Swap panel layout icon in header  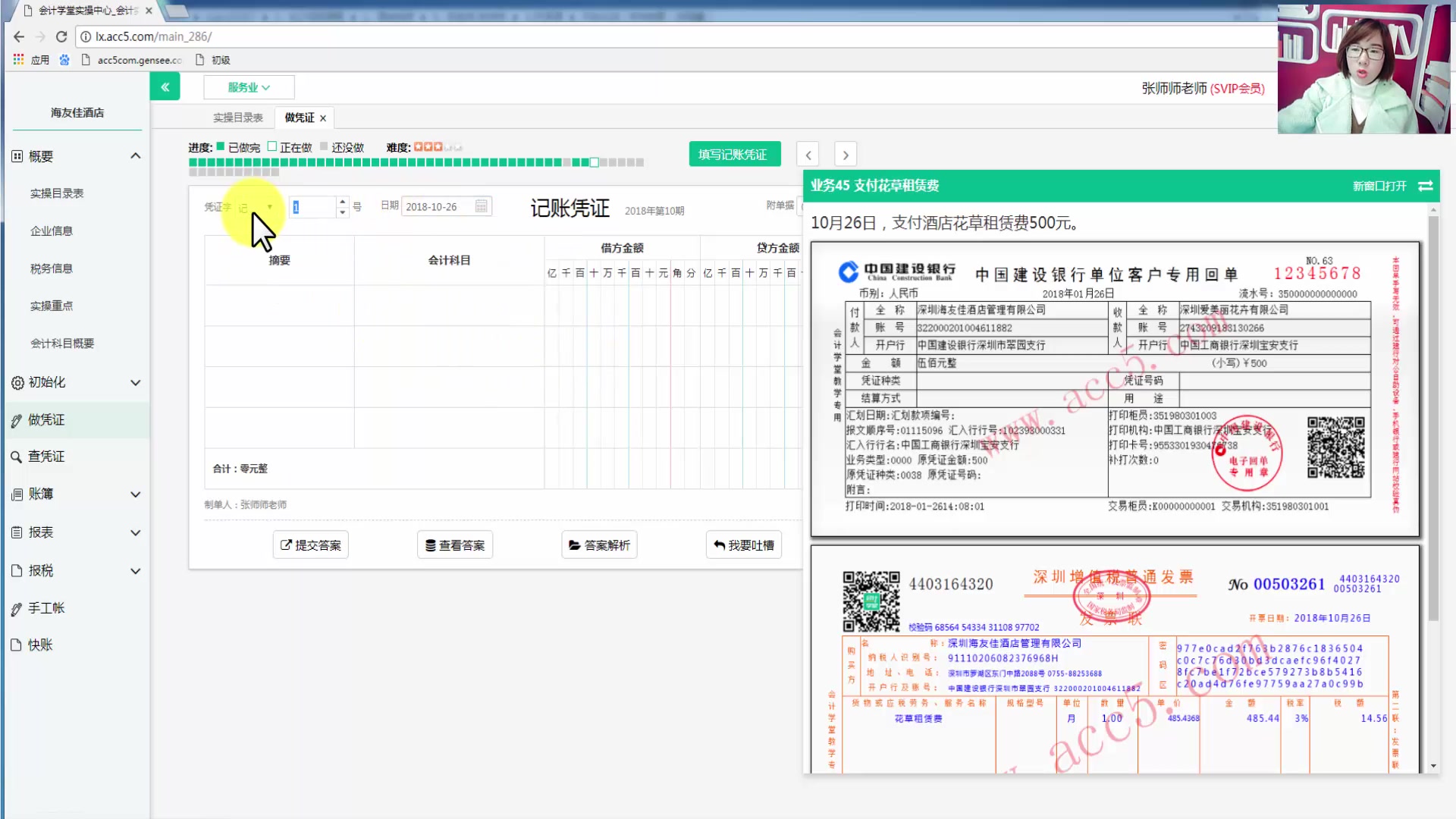(x=1425, y=186)
